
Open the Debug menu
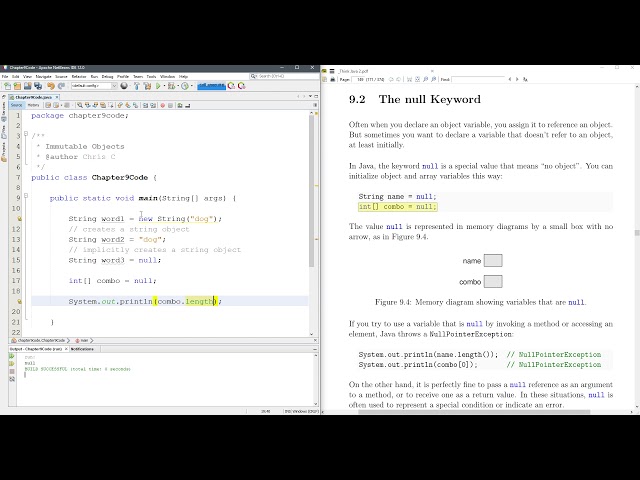point(107,76)
